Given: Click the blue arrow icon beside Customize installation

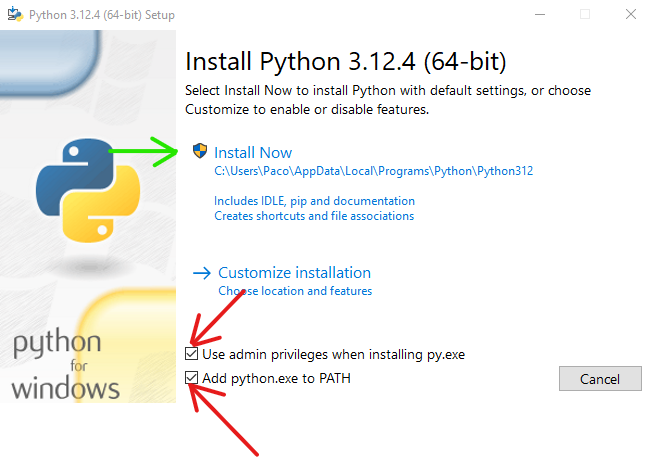Looking at the screenshot, I should [202, 273].
